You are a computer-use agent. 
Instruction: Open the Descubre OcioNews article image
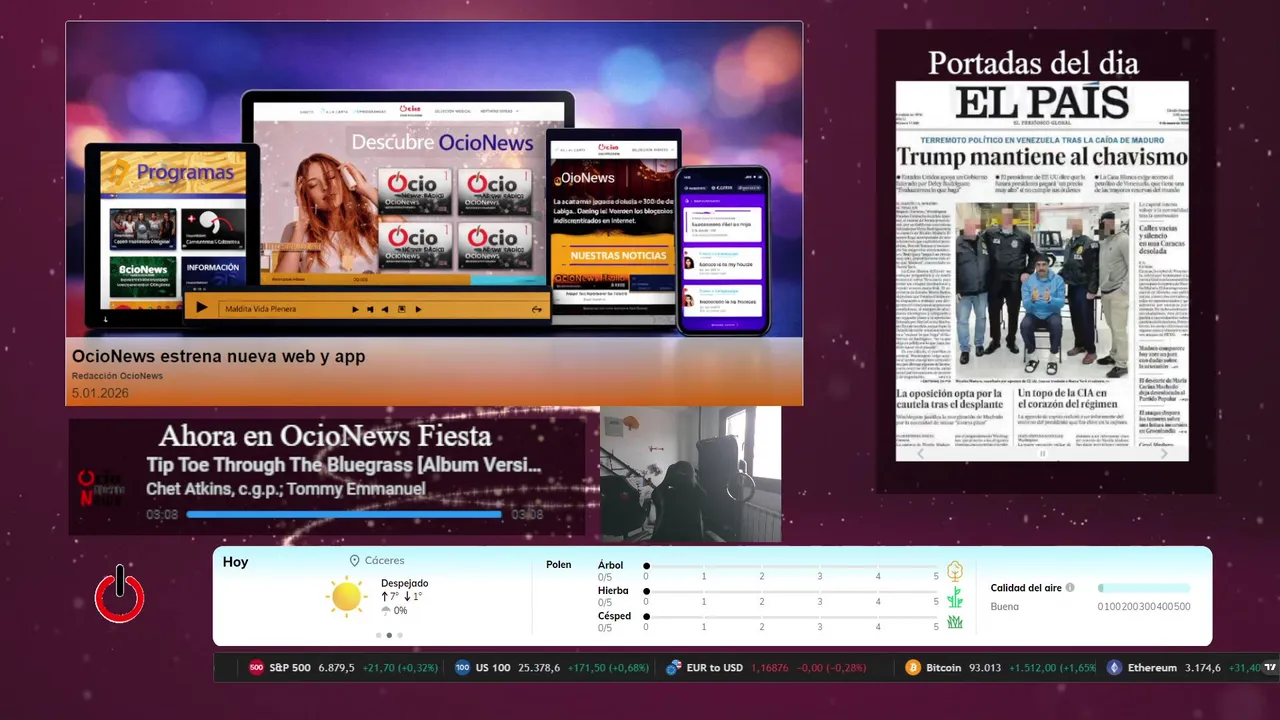pos(434,180)
